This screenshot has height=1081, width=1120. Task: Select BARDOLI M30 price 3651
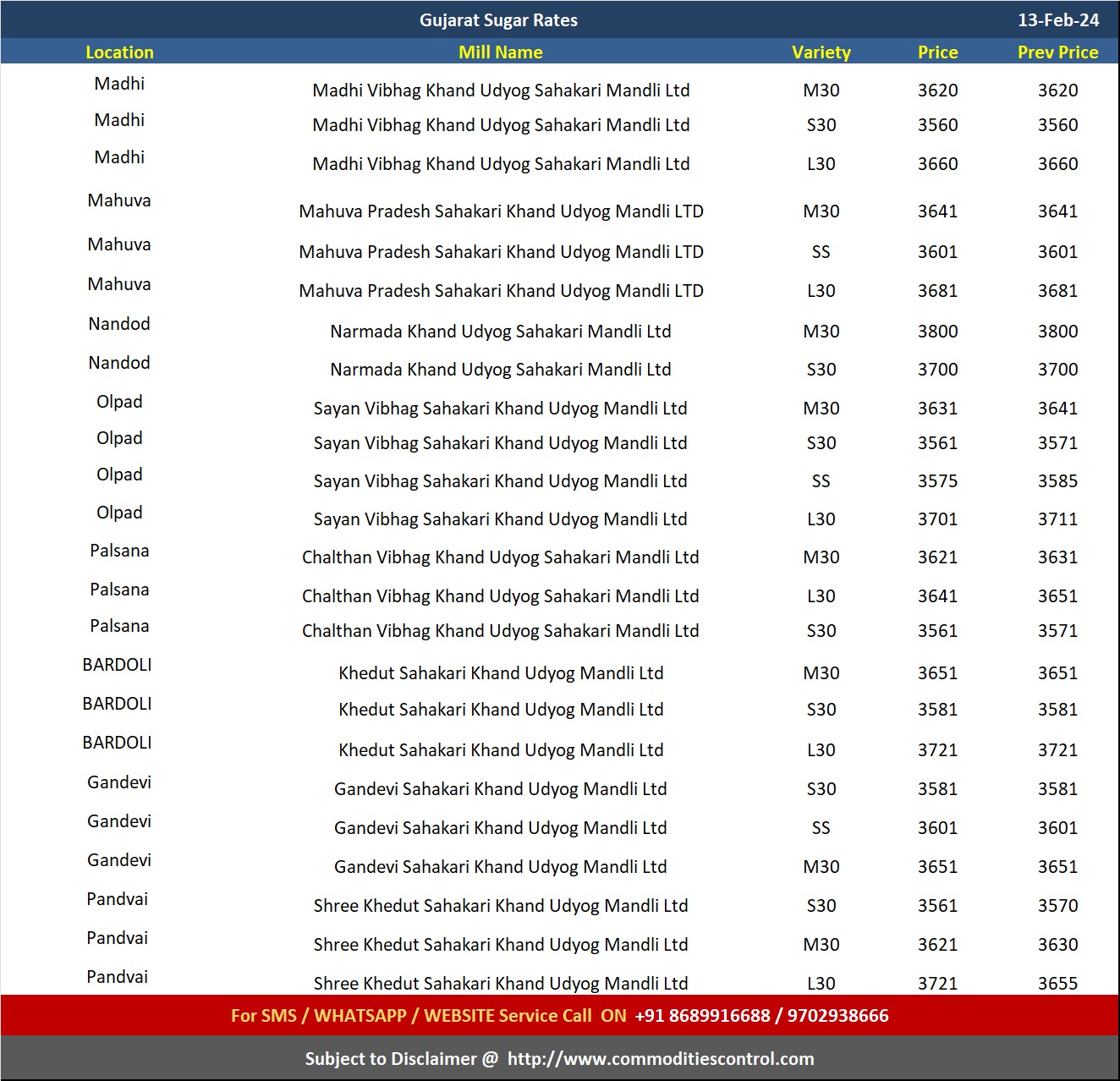click(x=938, y=673)
